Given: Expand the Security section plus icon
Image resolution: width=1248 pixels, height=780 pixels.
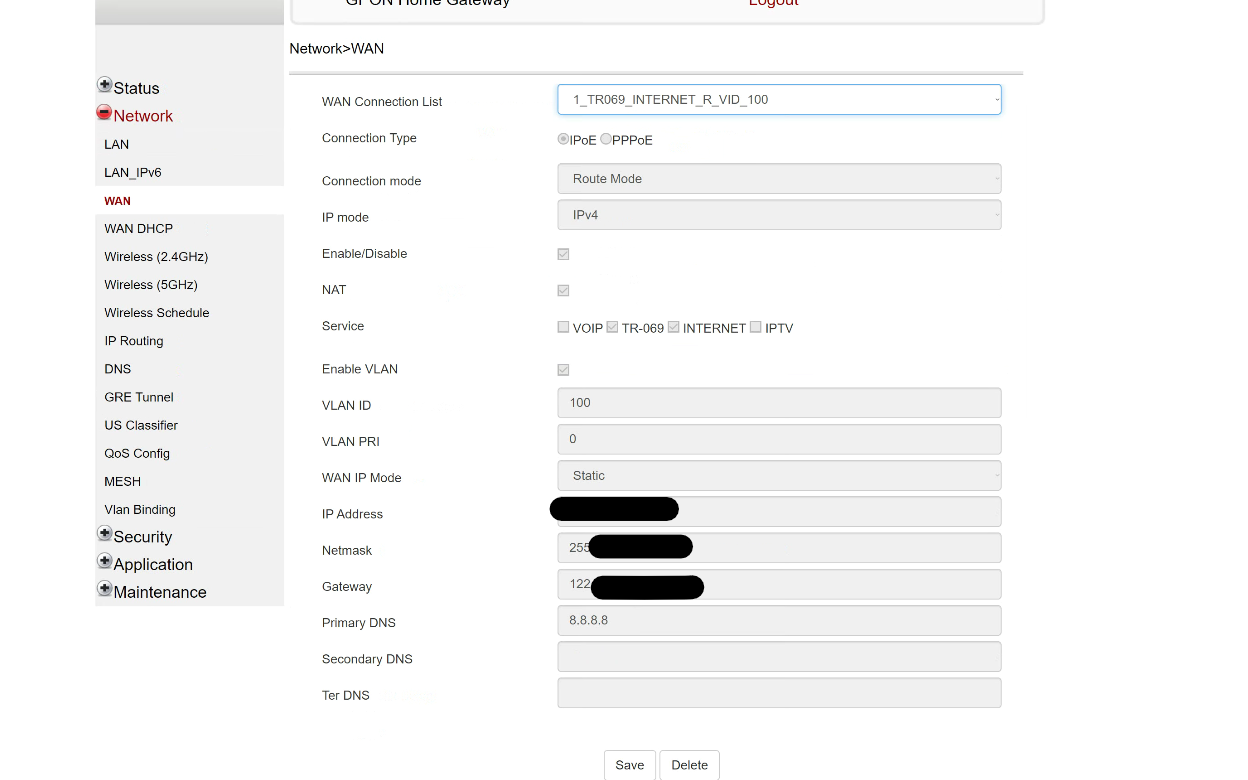Looking at the screenshot, I should 104,534.
